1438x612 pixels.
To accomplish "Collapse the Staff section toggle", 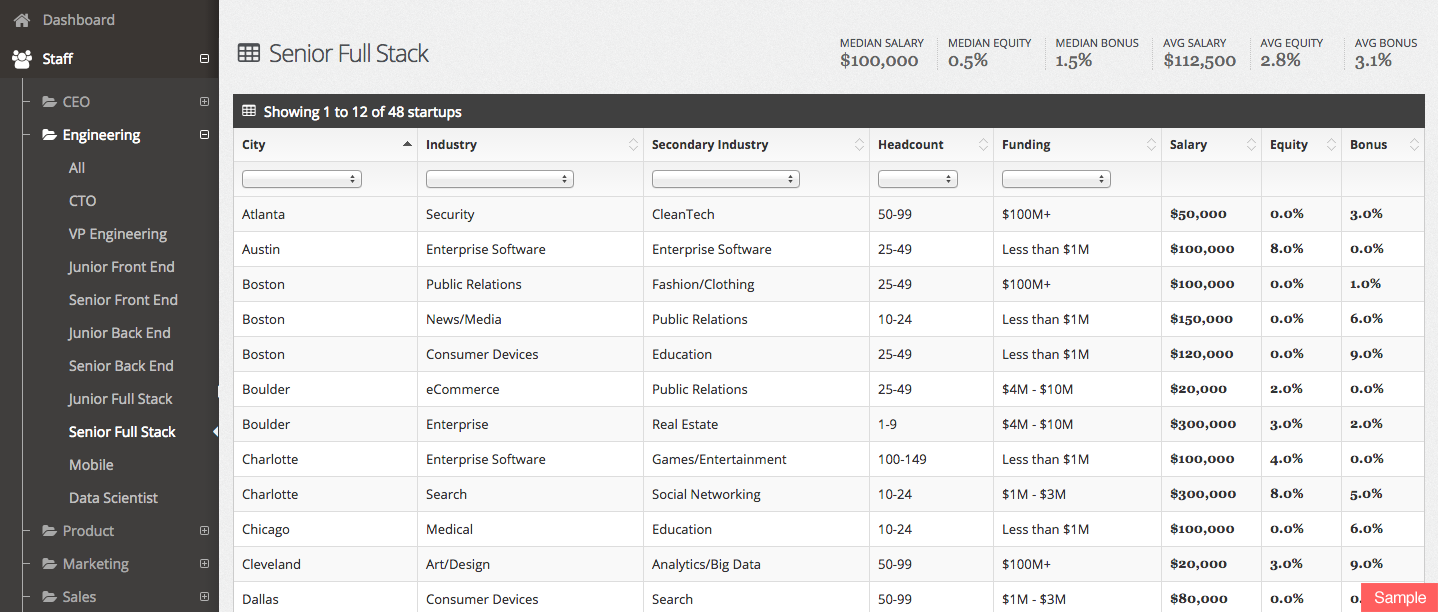I will pyautogui.click(x=204, y=59).
